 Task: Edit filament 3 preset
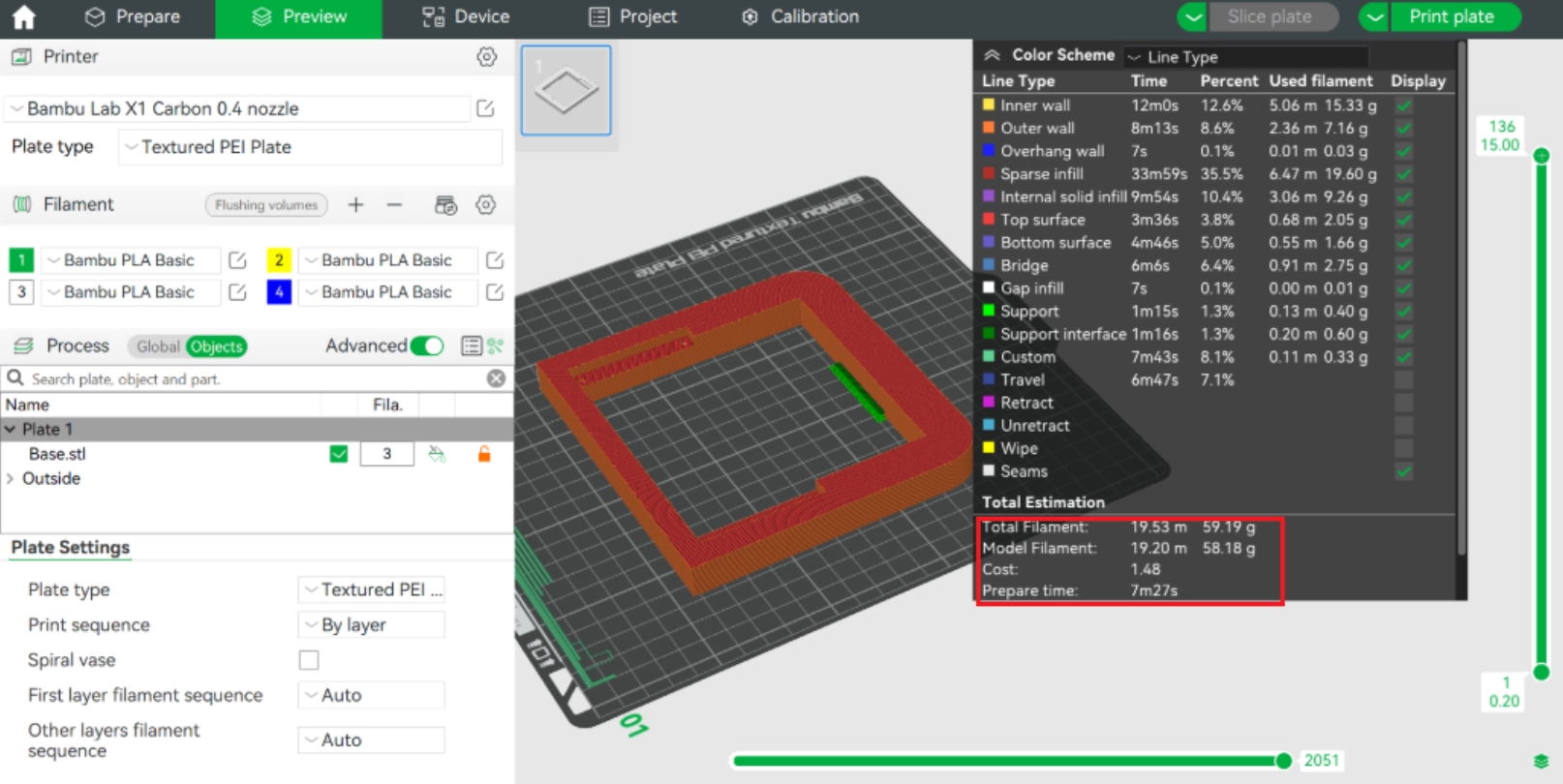[x=237, y=292]
